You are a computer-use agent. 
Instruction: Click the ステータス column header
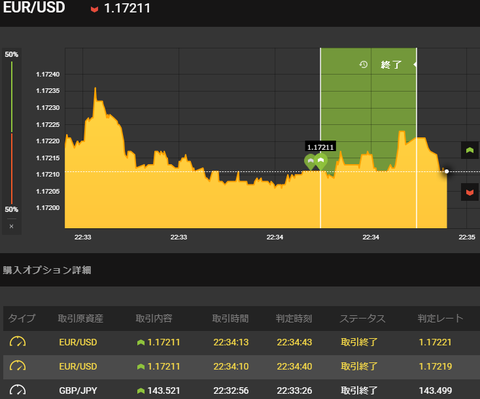(363, 318)
